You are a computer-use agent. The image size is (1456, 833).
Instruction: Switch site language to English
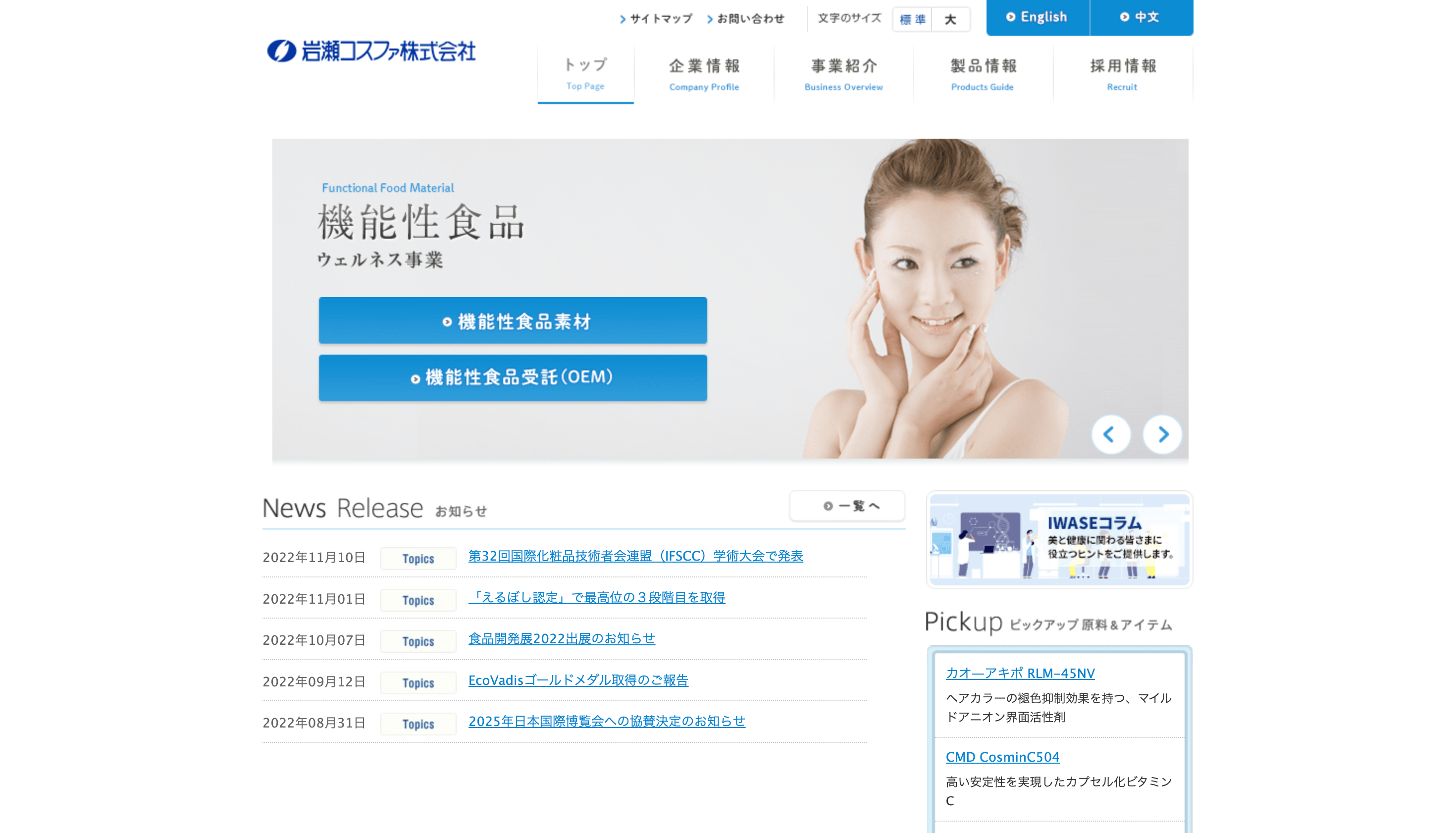pos(1037,17)
